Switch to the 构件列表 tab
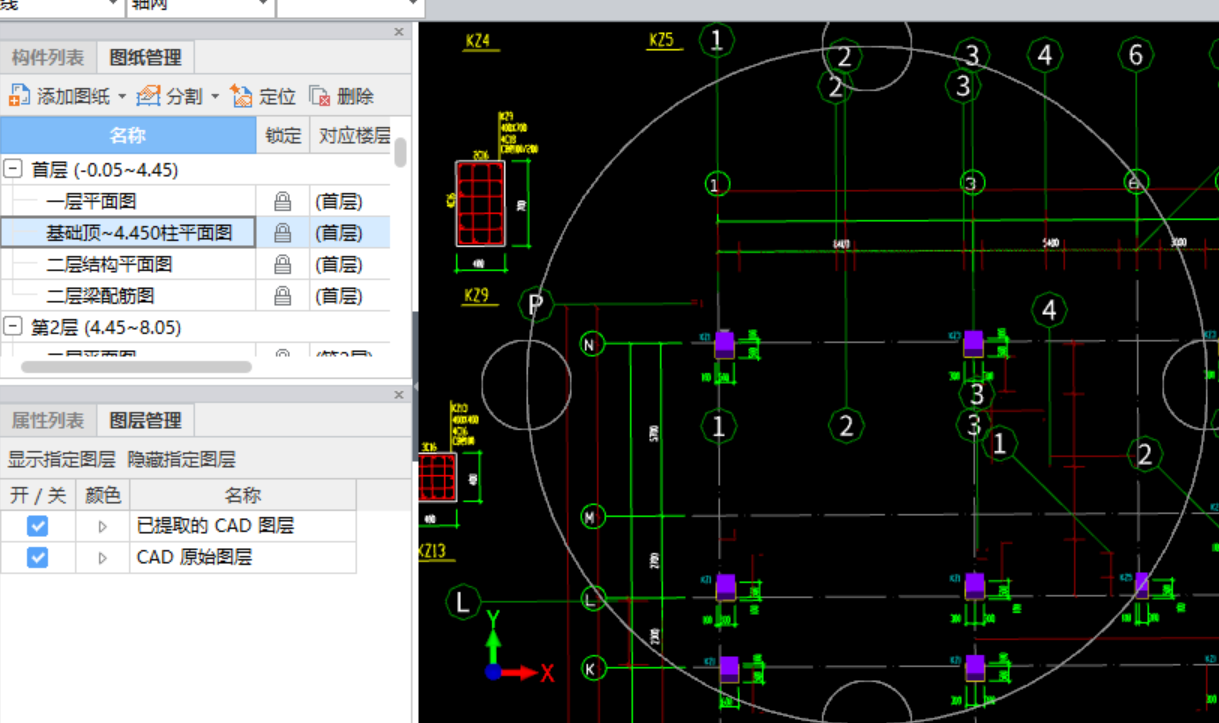The height and width of the screenshot is (723, 1219). [x=49, y=57]
